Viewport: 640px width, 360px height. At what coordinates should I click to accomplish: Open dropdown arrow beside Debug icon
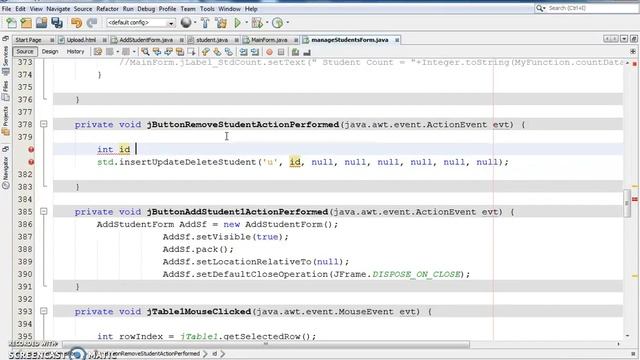click(267, 23)
